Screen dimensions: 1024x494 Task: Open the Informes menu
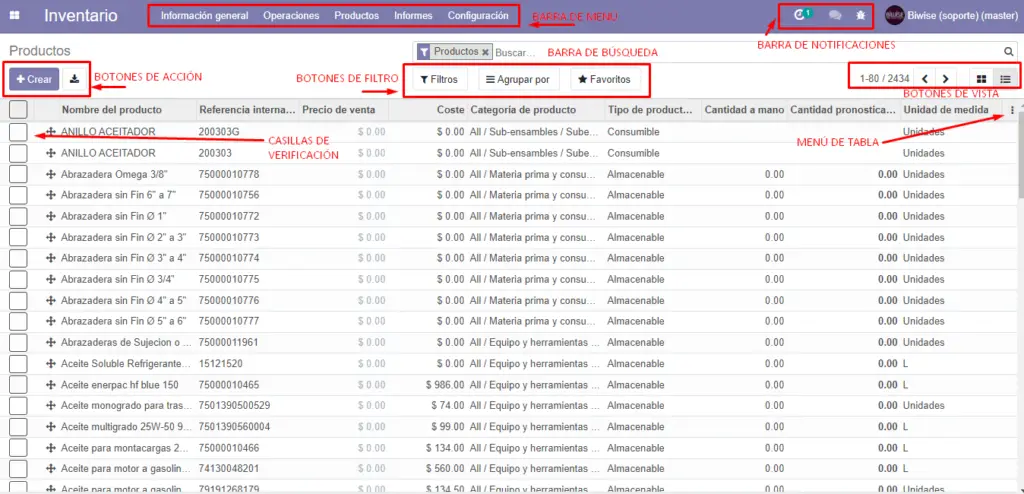[413, 16]
